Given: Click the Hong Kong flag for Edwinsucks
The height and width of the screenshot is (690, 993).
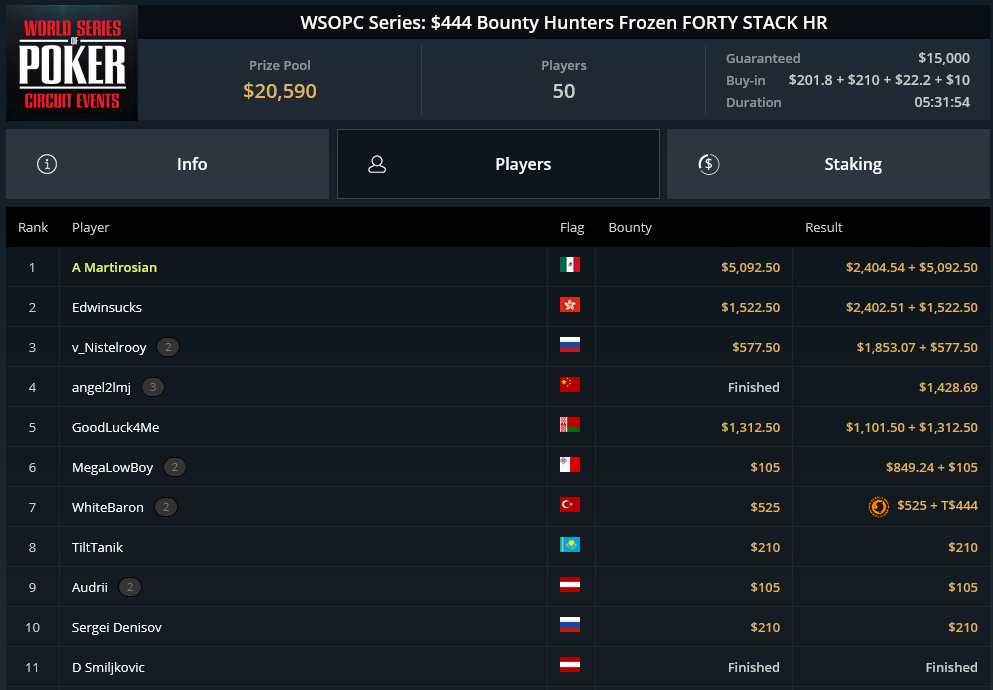Looking at the screenshot, I should tap(569, 304).
